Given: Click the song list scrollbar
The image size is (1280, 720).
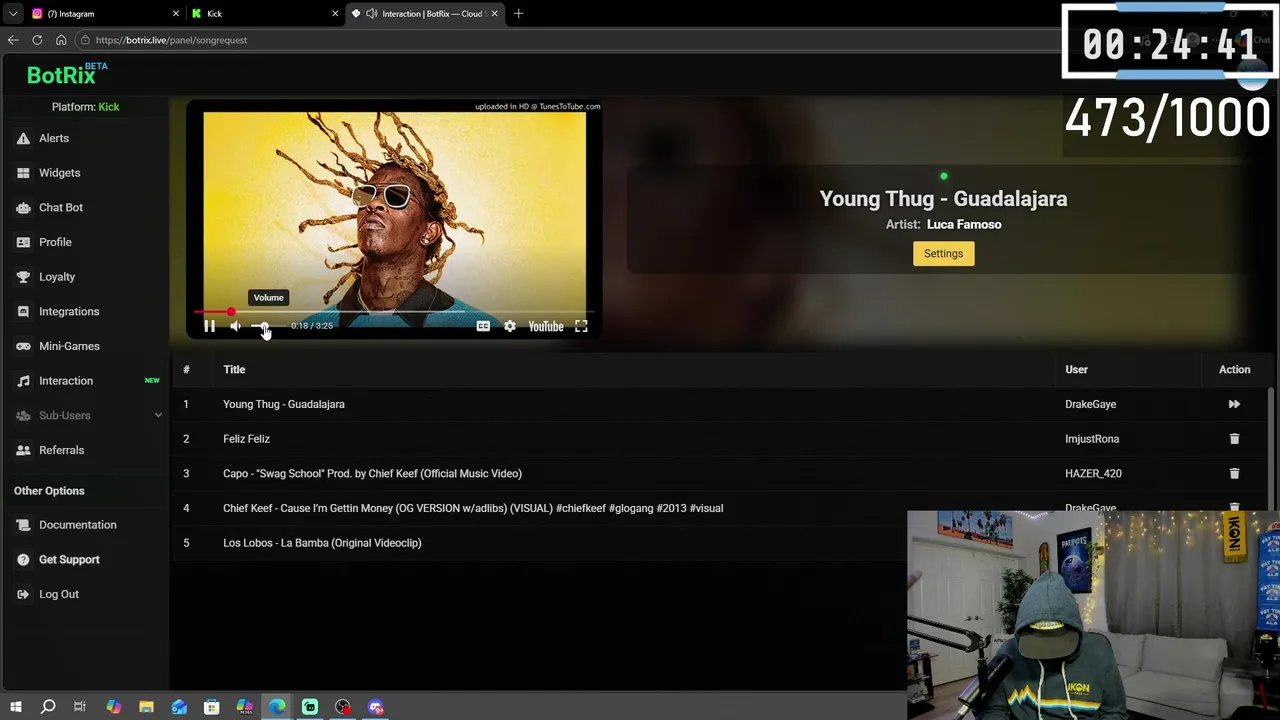Looking at the screenshot, I should tap(1272, 450).
